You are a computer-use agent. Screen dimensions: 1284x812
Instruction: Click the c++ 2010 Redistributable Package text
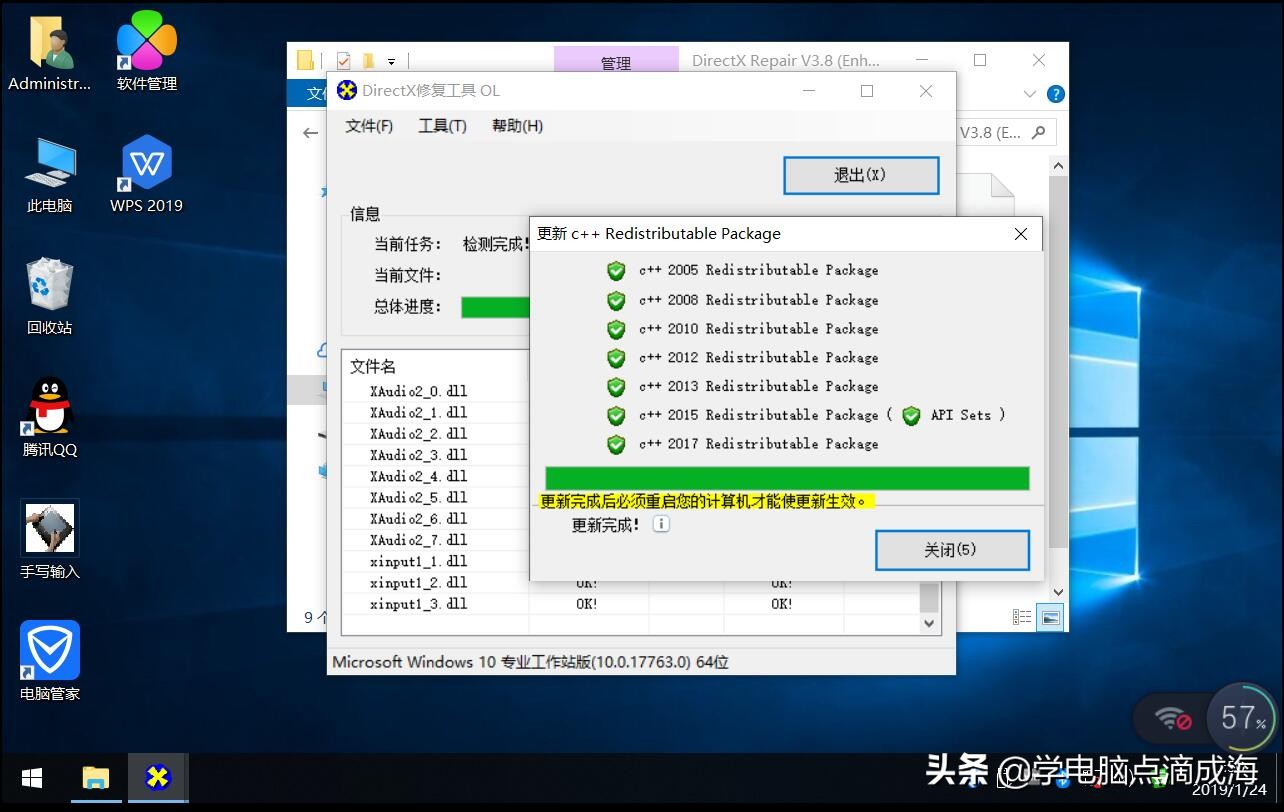coord(759,329)
